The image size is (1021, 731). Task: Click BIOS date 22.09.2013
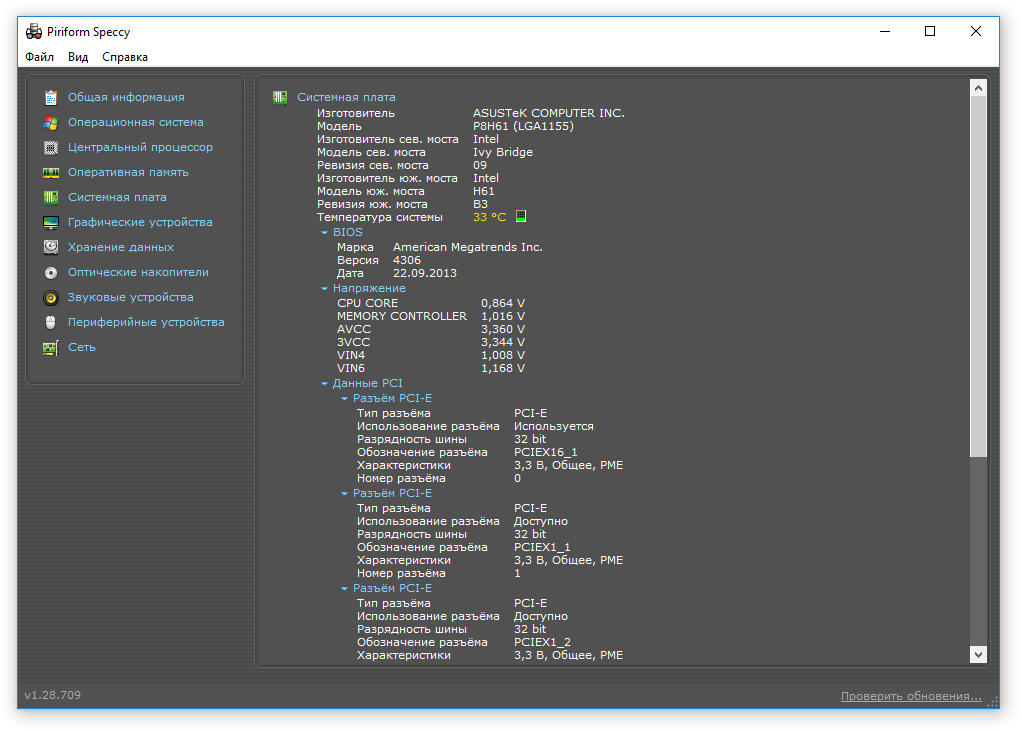point(425,273)
